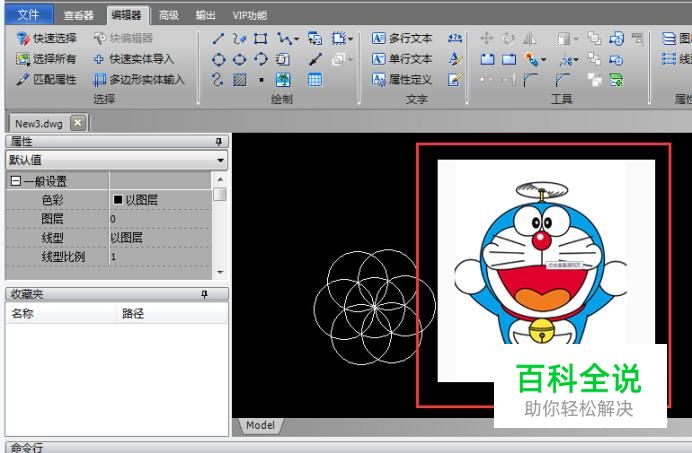Select the Polyline tool icon
The image size is (692, 453).
[284, 39]
